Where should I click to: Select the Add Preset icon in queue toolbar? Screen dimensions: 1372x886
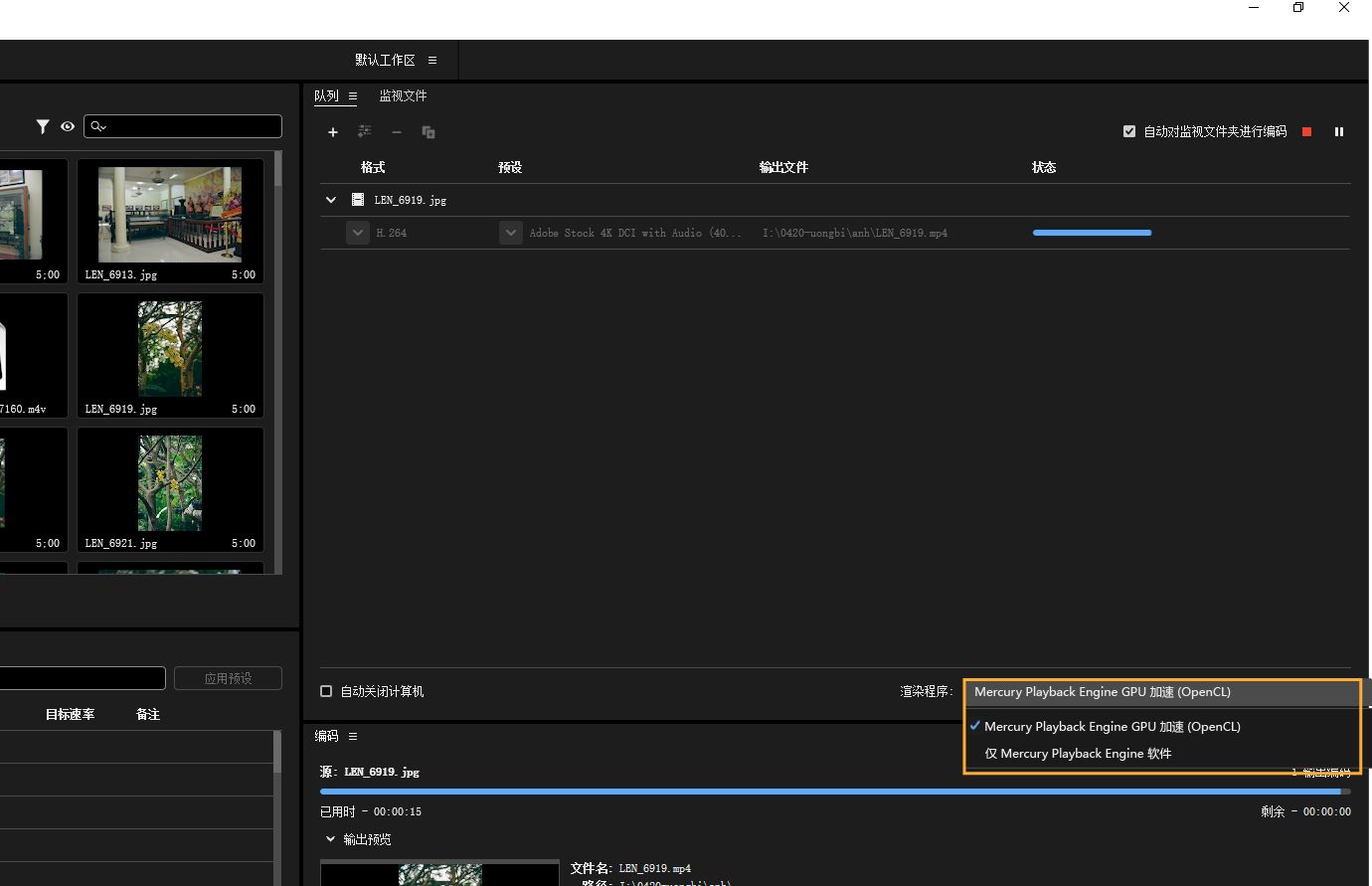point(365,131)
